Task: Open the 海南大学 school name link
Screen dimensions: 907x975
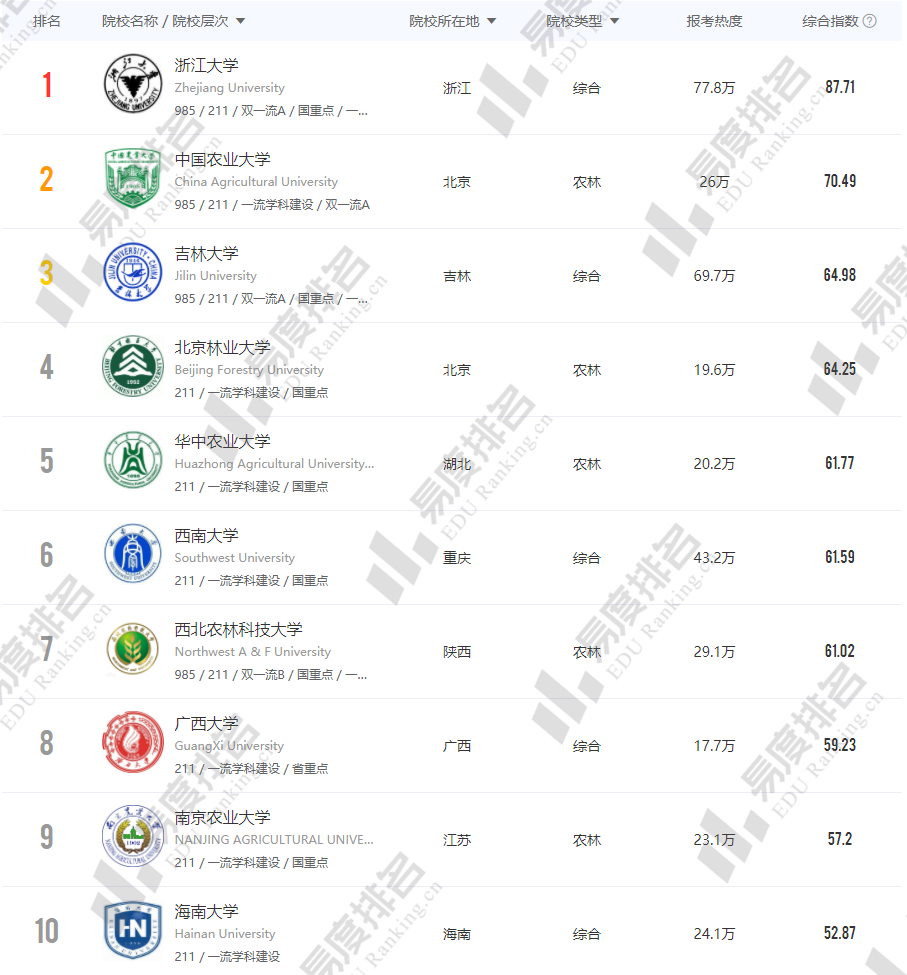Action: coord(207,912)
